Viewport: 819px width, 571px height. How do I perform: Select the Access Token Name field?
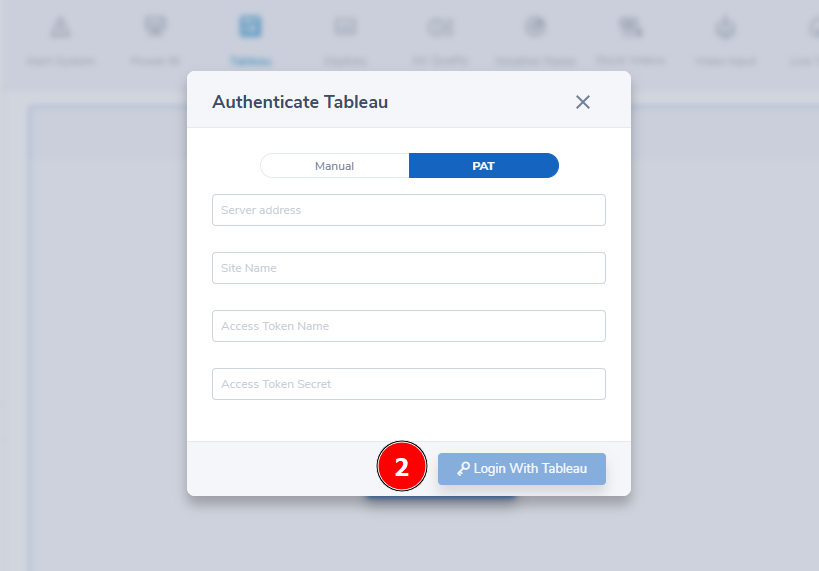click(x=408, y=326)
